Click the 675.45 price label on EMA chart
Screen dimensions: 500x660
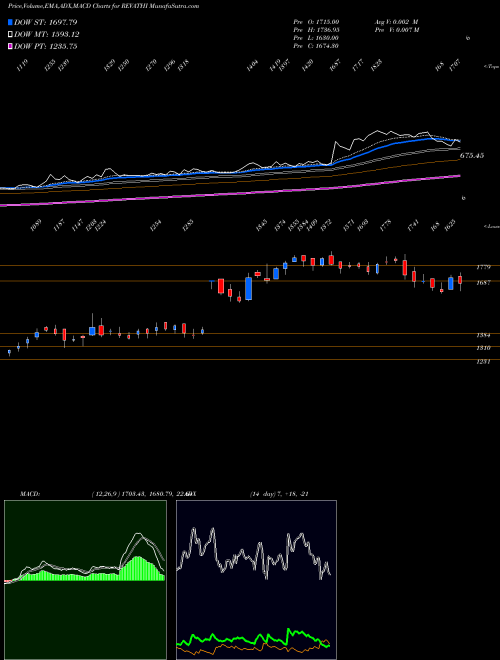tap(471, 156)
